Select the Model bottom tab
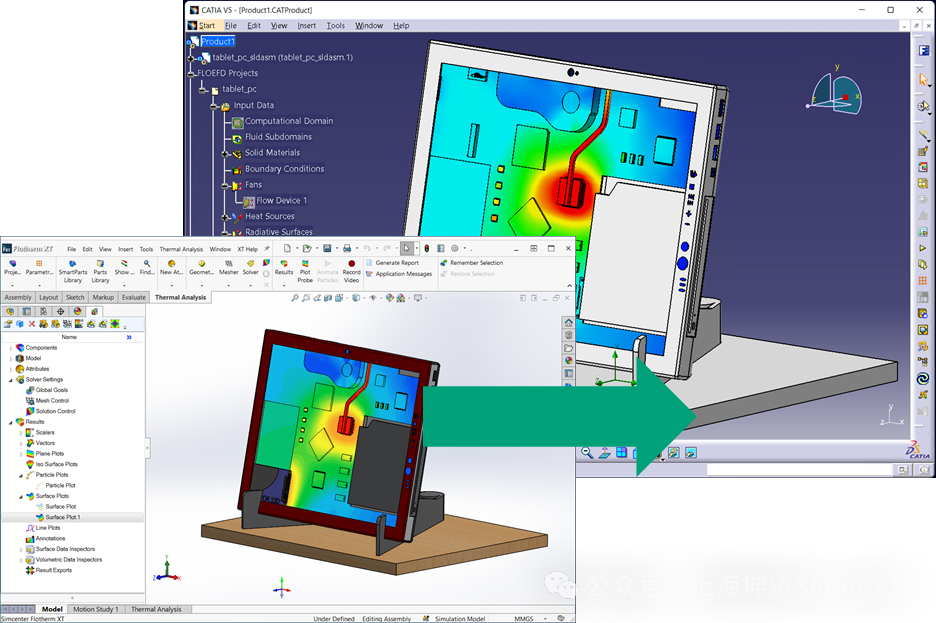Screen dimensions: 936x623 [52, 609]
